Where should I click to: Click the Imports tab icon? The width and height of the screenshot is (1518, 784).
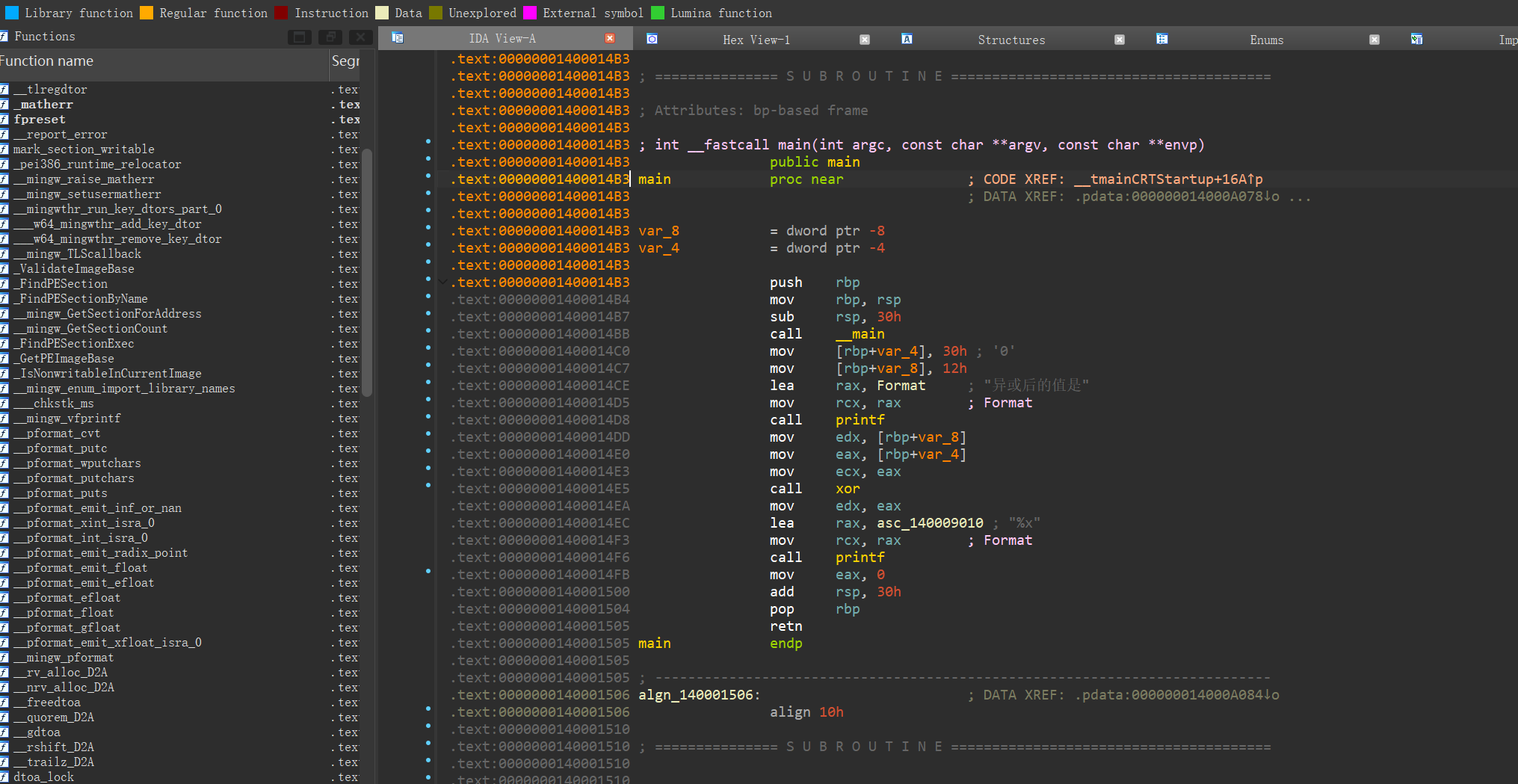(x=1416, y=39)
